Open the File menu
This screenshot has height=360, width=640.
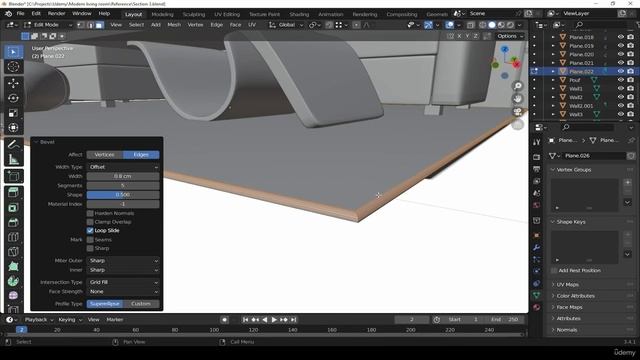pos(20,13)
